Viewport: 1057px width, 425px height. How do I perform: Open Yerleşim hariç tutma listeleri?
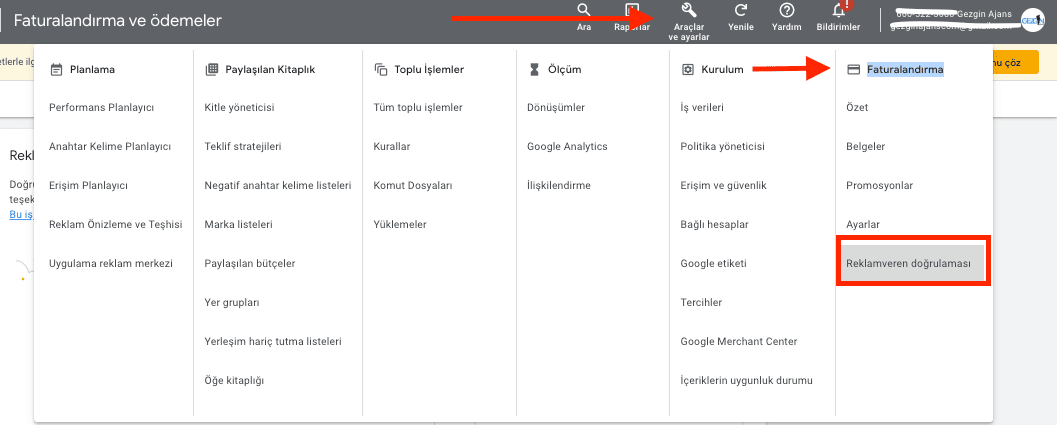tap(273, 341)
